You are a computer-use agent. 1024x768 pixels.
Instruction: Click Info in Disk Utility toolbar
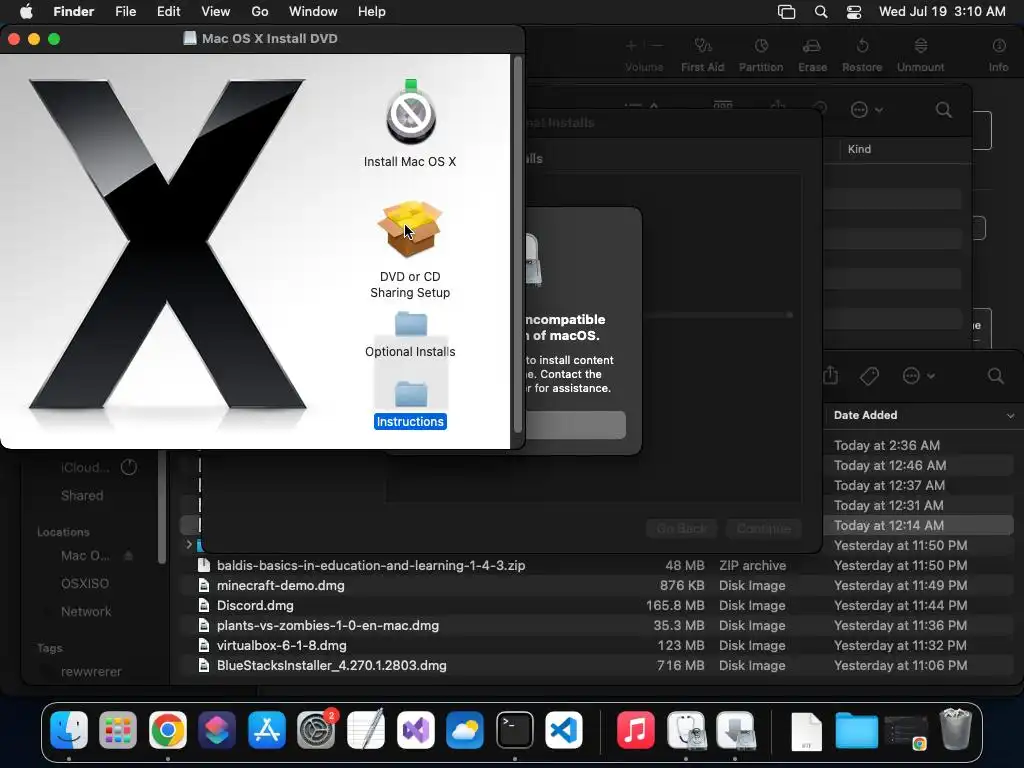tap(999, 55)
